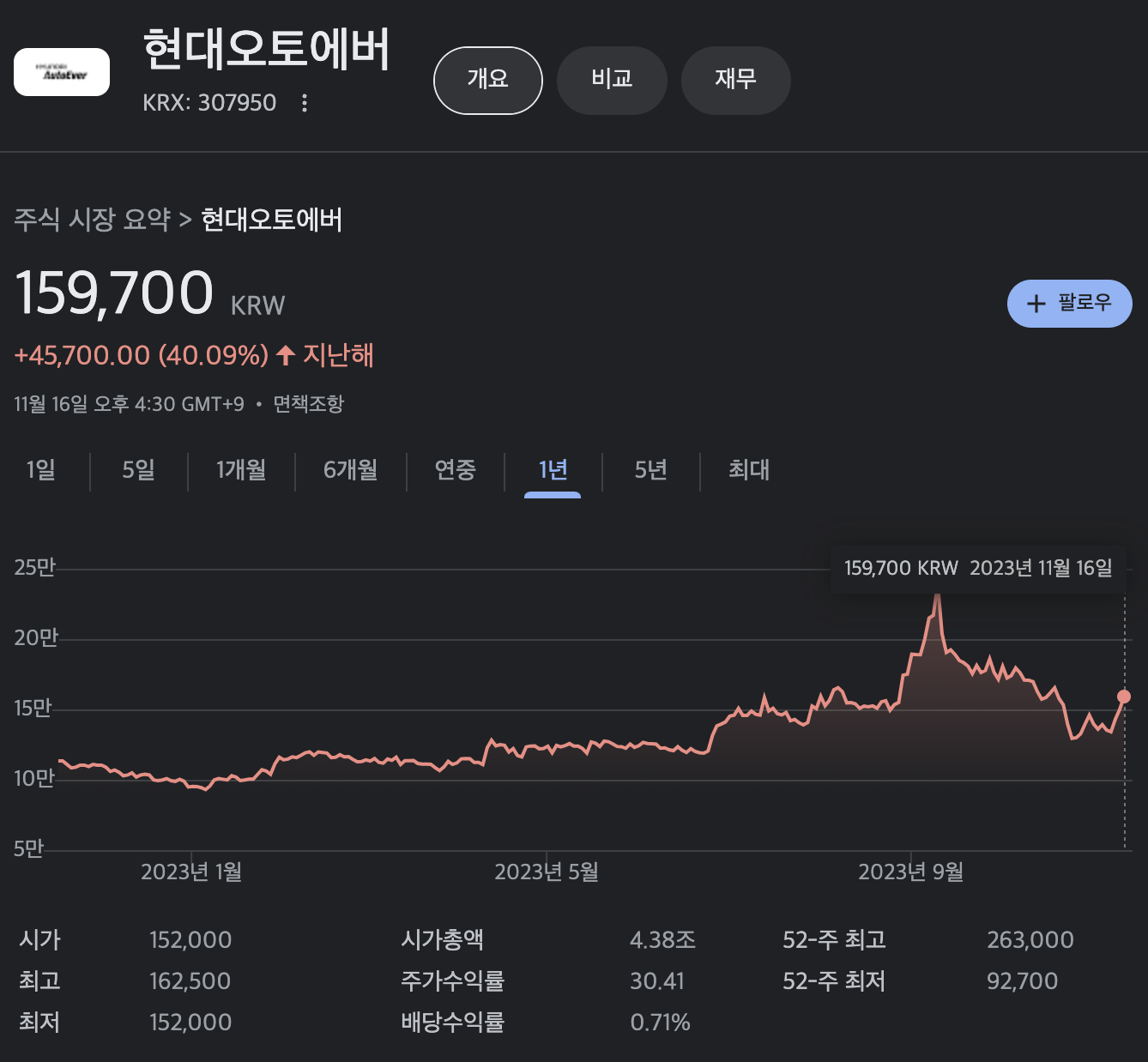Click the +45,700.00 (40.09%) change text
1148x1062 pixels.
coord(142,355)
